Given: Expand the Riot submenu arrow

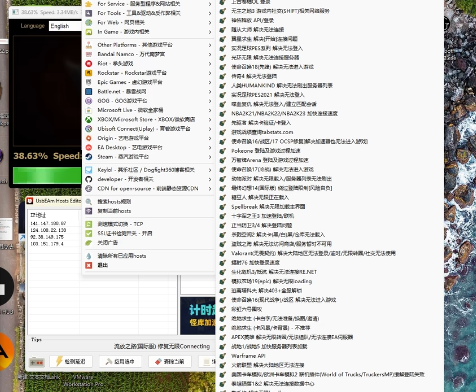Looking at the screenshot, I should coord(210,63).
